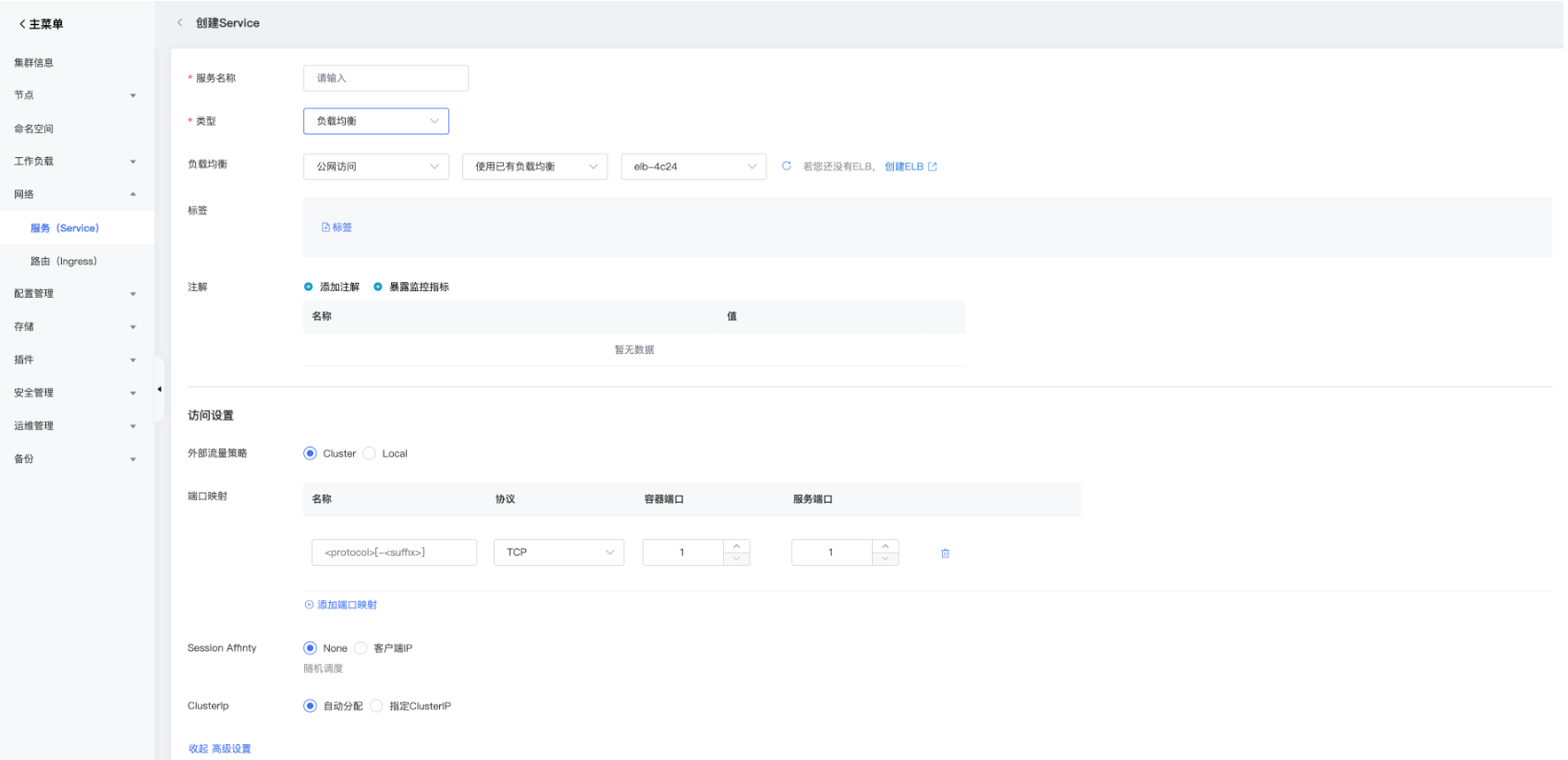Click the 暴露监控指标 icon option
The width and height of the screenshot is (1568, 760).
click(378, 287)
